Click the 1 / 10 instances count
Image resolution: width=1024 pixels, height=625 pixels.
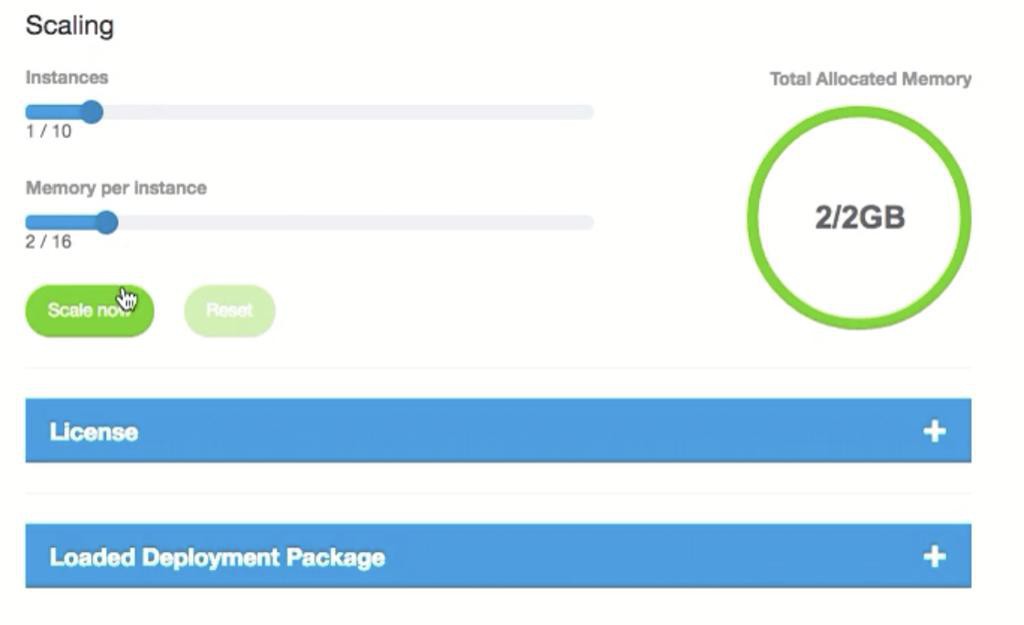pos(48,131)
